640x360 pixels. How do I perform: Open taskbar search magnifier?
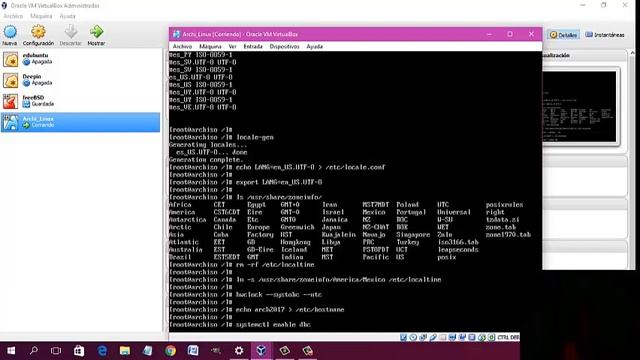[34, 351]
